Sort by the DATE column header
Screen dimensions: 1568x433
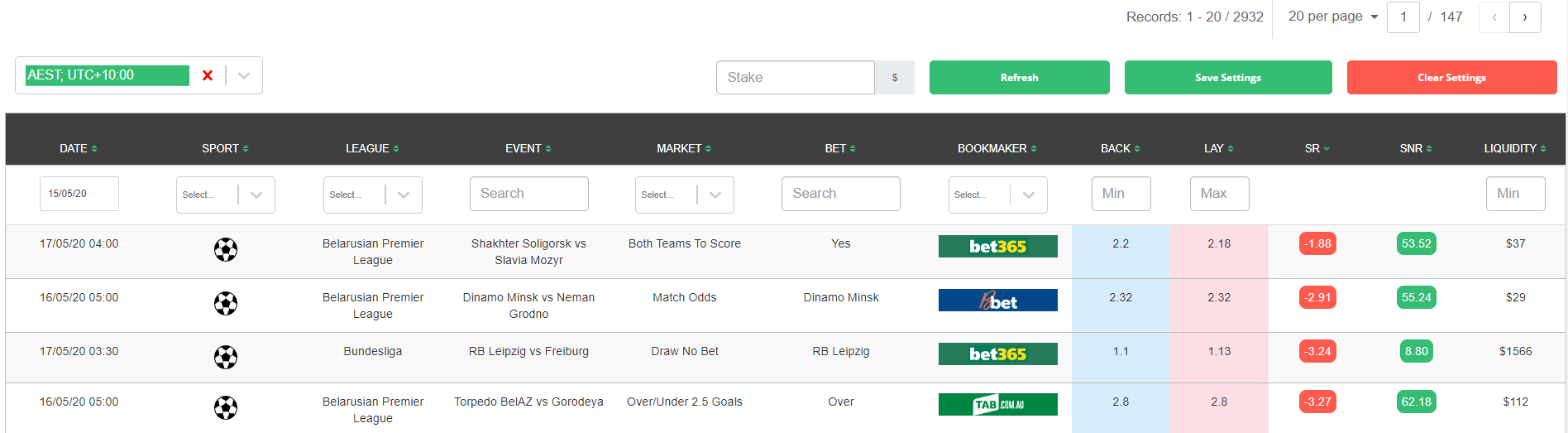[79, 148]
